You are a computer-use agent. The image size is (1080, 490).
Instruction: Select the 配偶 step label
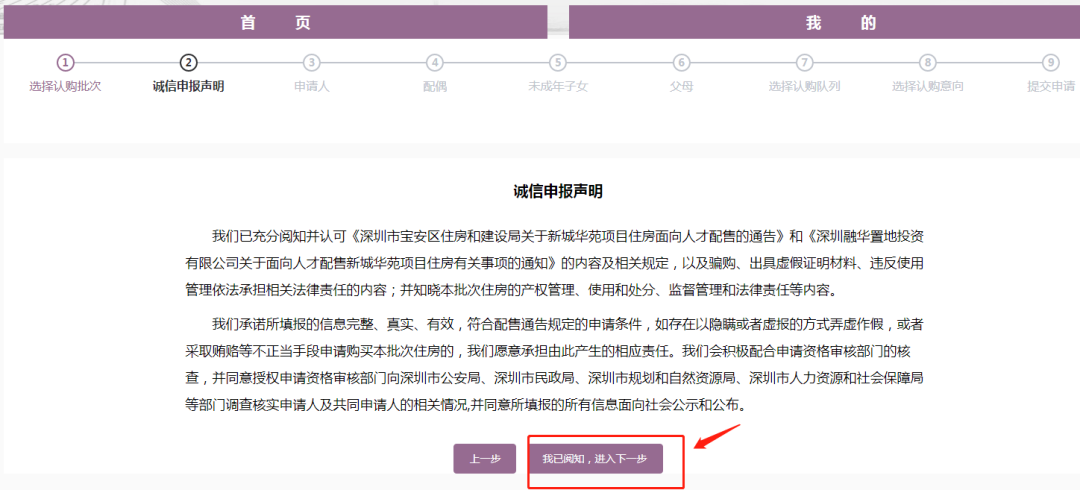click(x=435, y=87)
